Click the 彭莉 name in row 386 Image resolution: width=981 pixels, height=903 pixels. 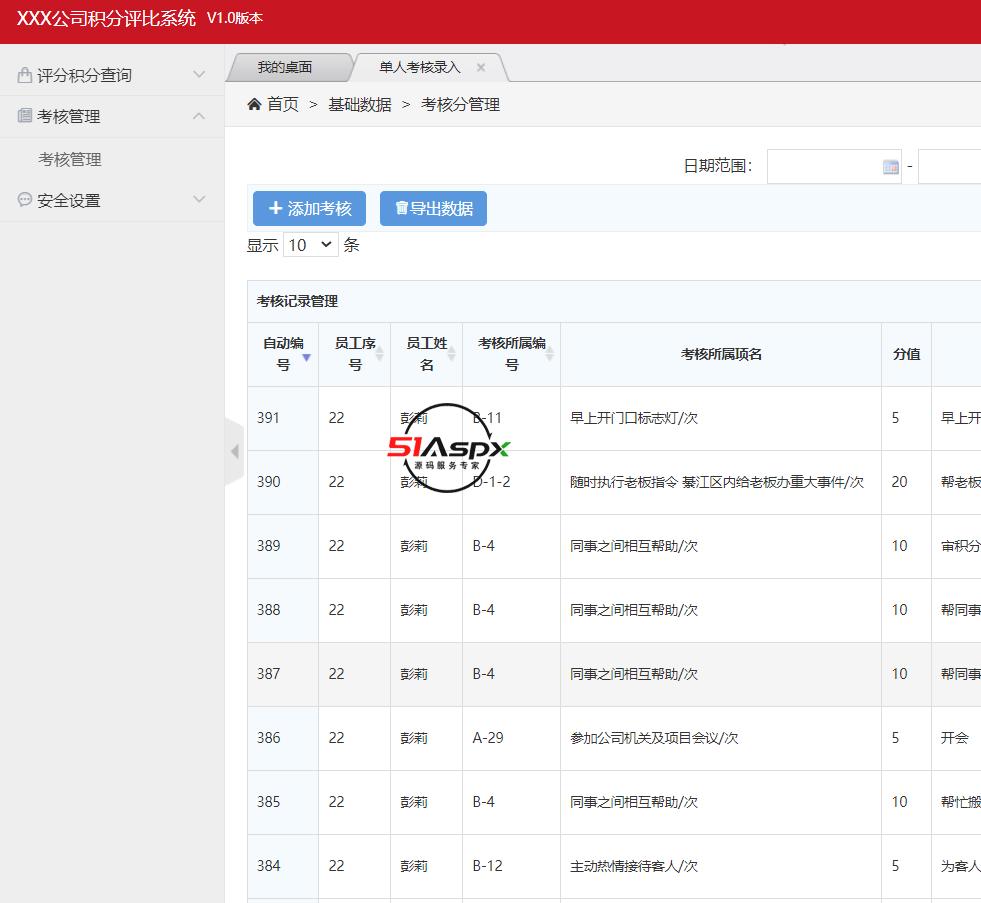click(x=414, y=738)
